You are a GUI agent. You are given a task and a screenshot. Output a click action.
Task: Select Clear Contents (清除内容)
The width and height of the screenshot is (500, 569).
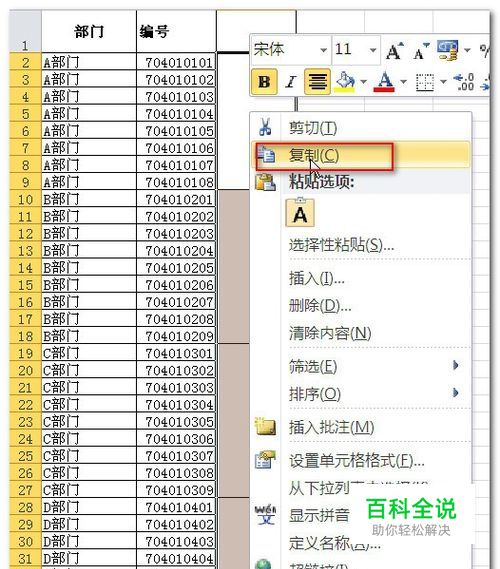click(x=330, y=333)
